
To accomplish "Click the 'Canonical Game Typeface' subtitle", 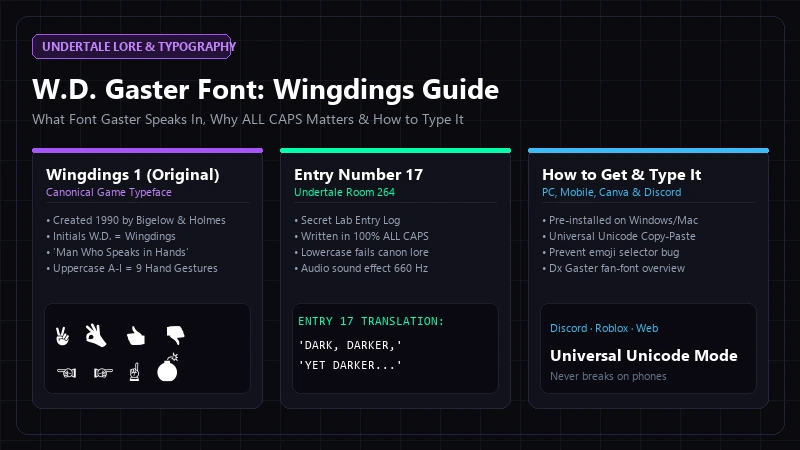I will pyautogui.click(x=109, y=192).
